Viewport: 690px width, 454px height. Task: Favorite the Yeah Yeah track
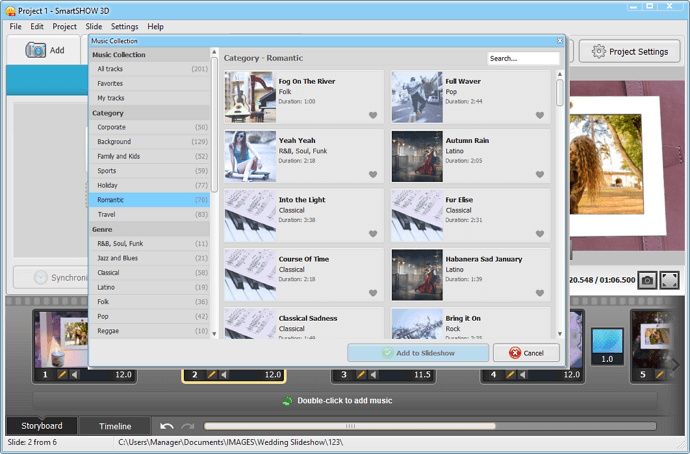click(x=373, y=174)
